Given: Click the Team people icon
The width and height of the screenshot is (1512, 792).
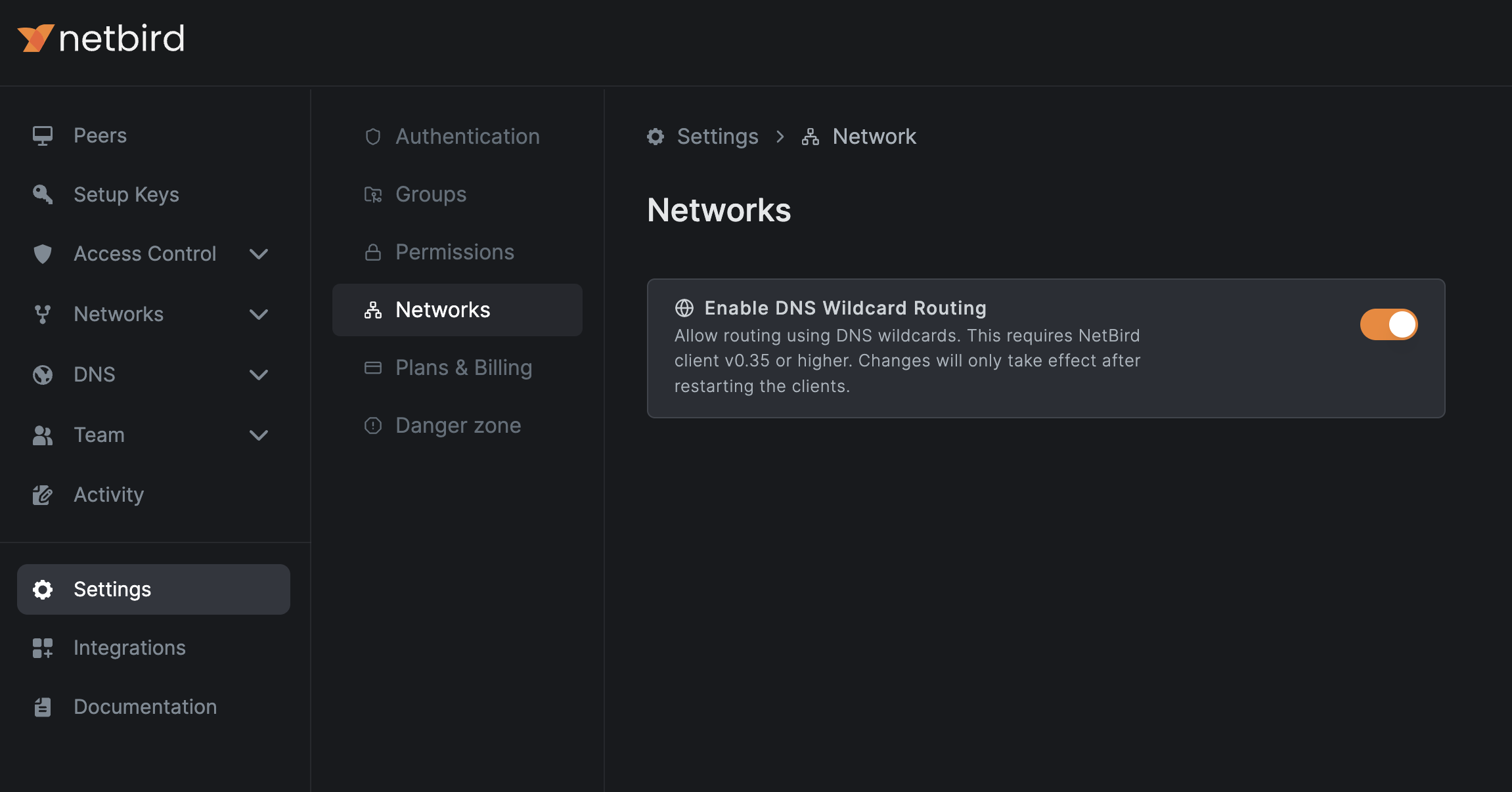Looking at the screenshot, I should click(43, 435).
